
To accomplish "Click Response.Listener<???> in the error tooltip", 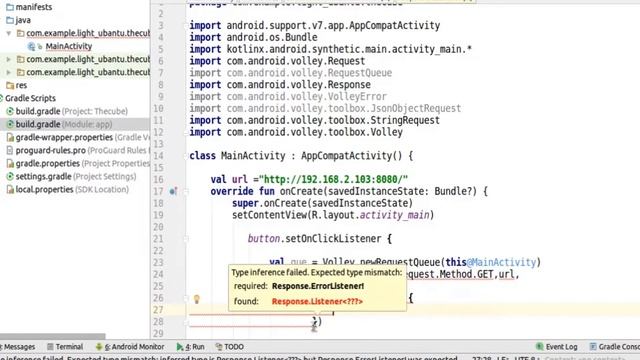I will (x=317, y=302).
